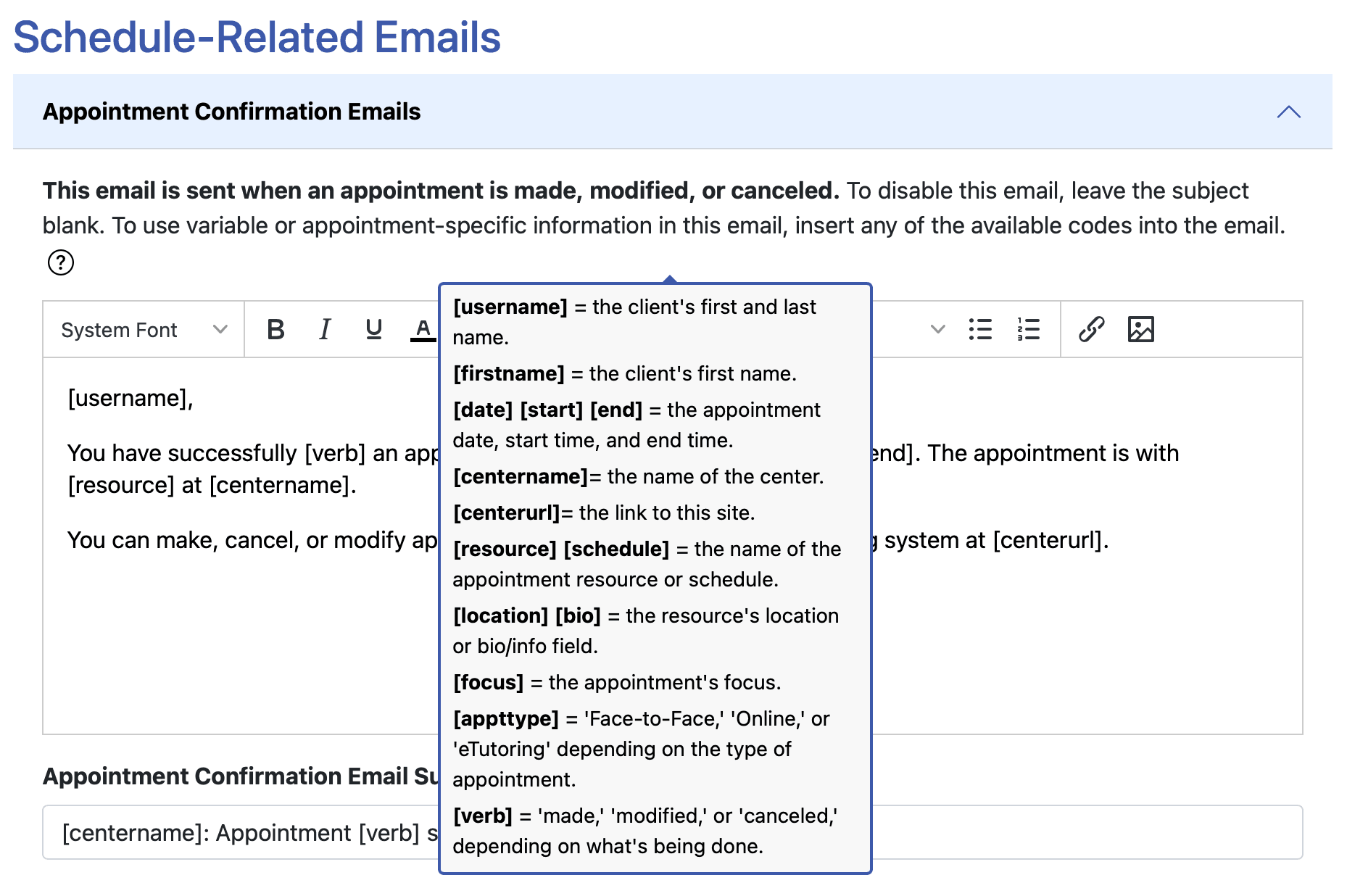
Task: Create a bulleted list
Action: click(980, 330)
